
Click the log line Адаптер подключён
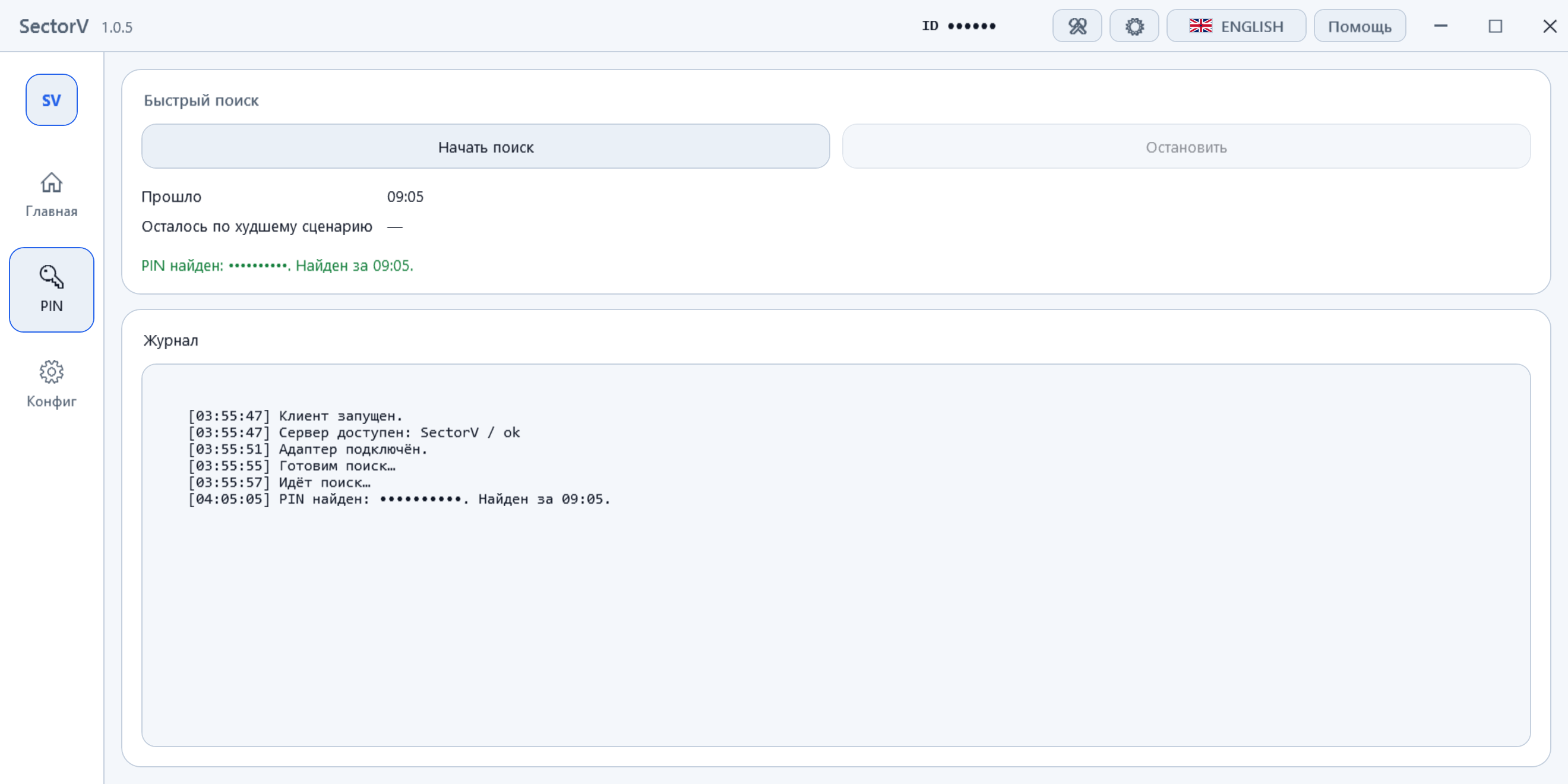(308, 449)
